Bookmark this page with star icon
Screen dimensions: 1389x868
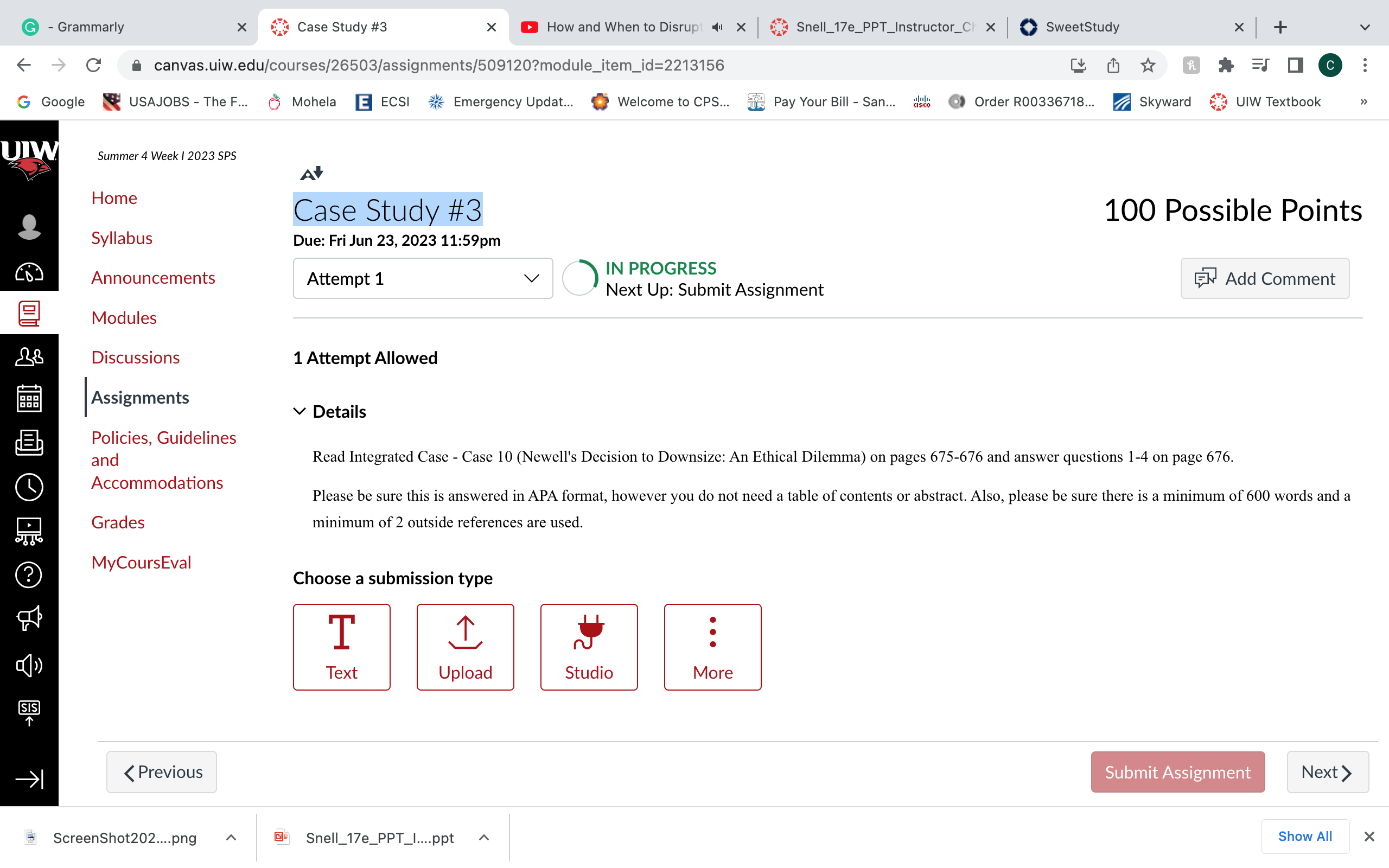tap(1148, 66)
